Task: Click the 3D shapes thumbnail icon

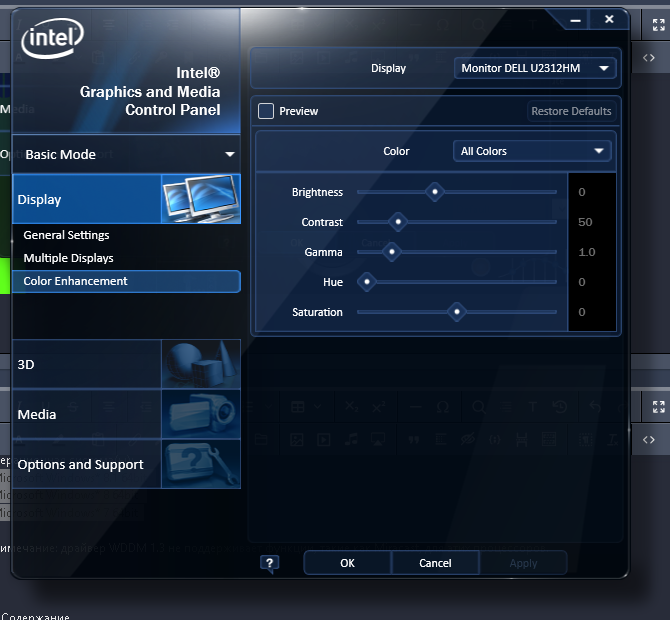Action: pyautogui.click(x=201, y=364)
